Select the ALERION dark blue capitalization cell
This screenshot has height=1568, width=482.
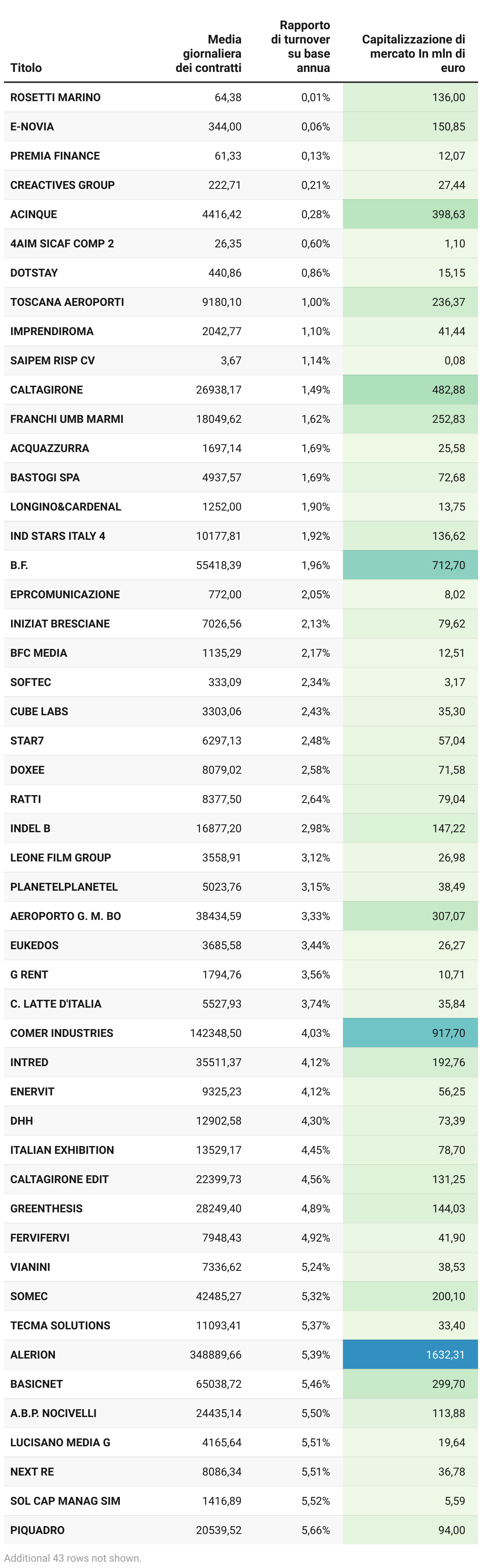pyautogui.click(x=410, y=1354)
